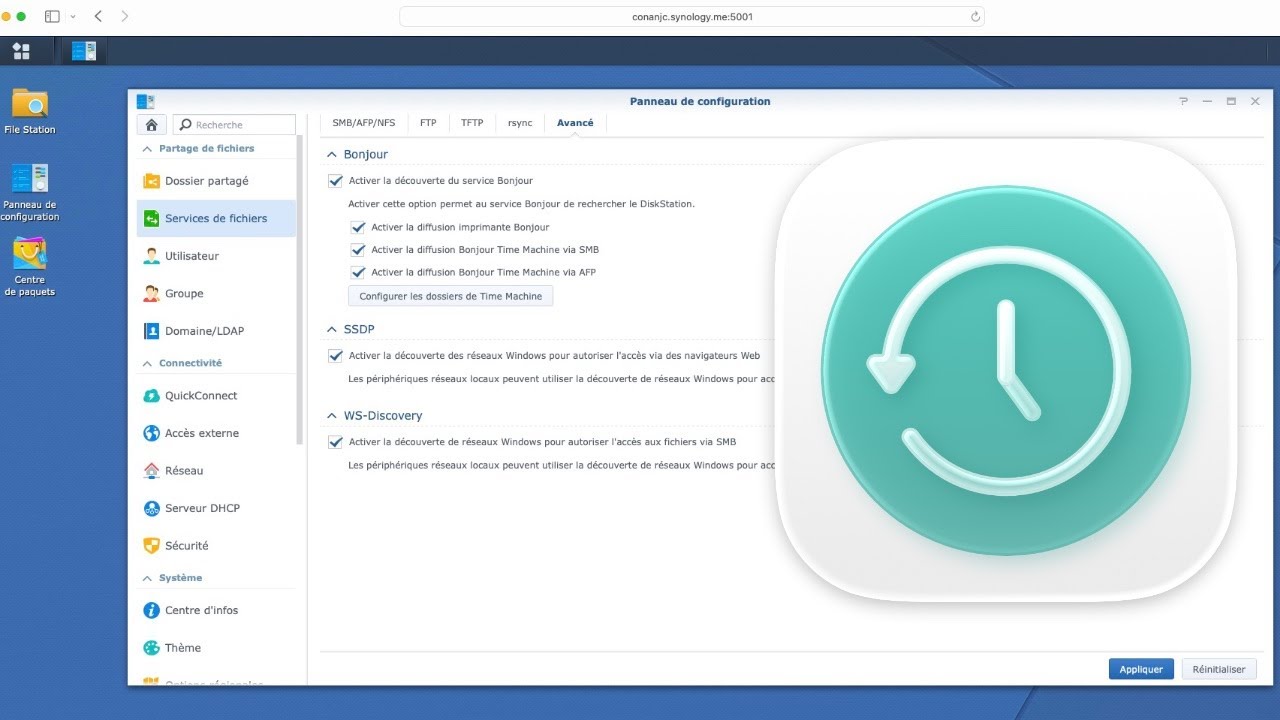Click the Domaine/LDAP icon
The image size is (1280, 720).
[151, 331]
